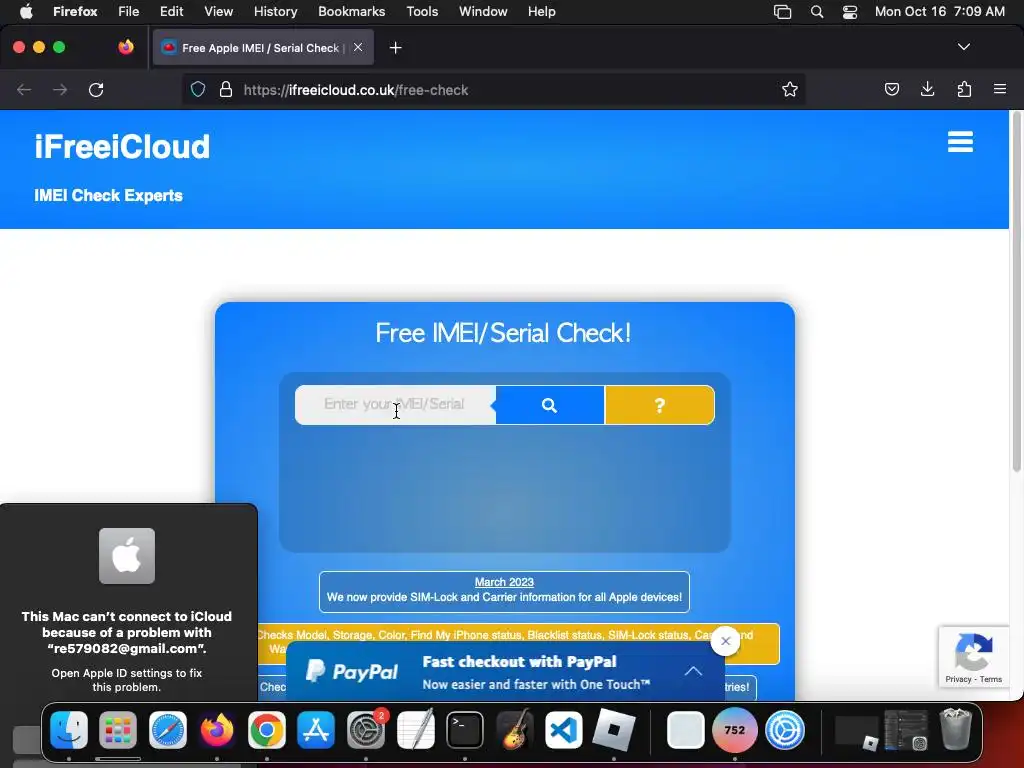The image size is (1024, 768).
Task: Select the Free Apple IMEI / Serial Check tab
Action: point(263,48)
